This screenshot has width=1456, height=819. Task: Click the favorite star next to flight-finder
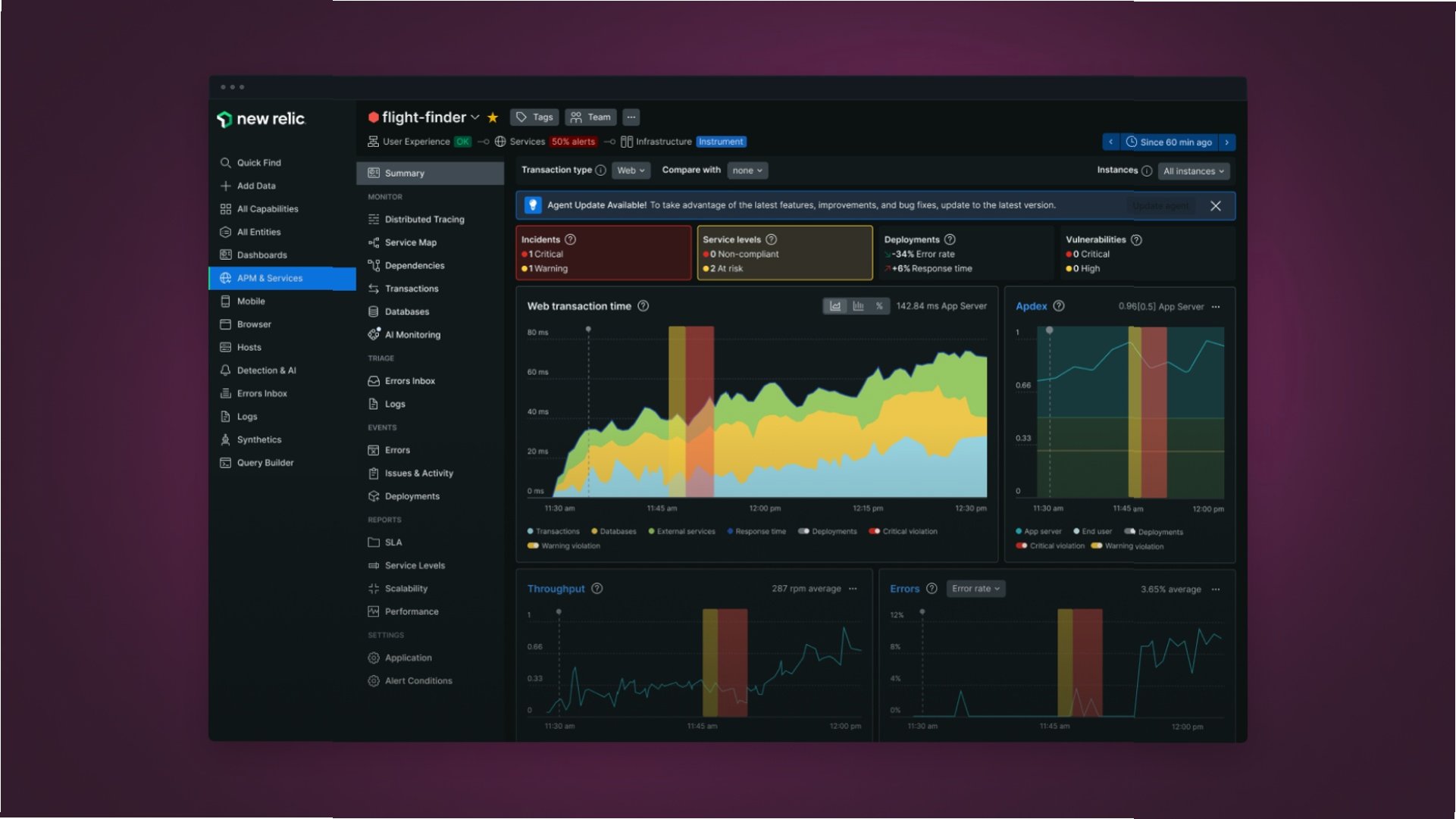tap(493, 117)
